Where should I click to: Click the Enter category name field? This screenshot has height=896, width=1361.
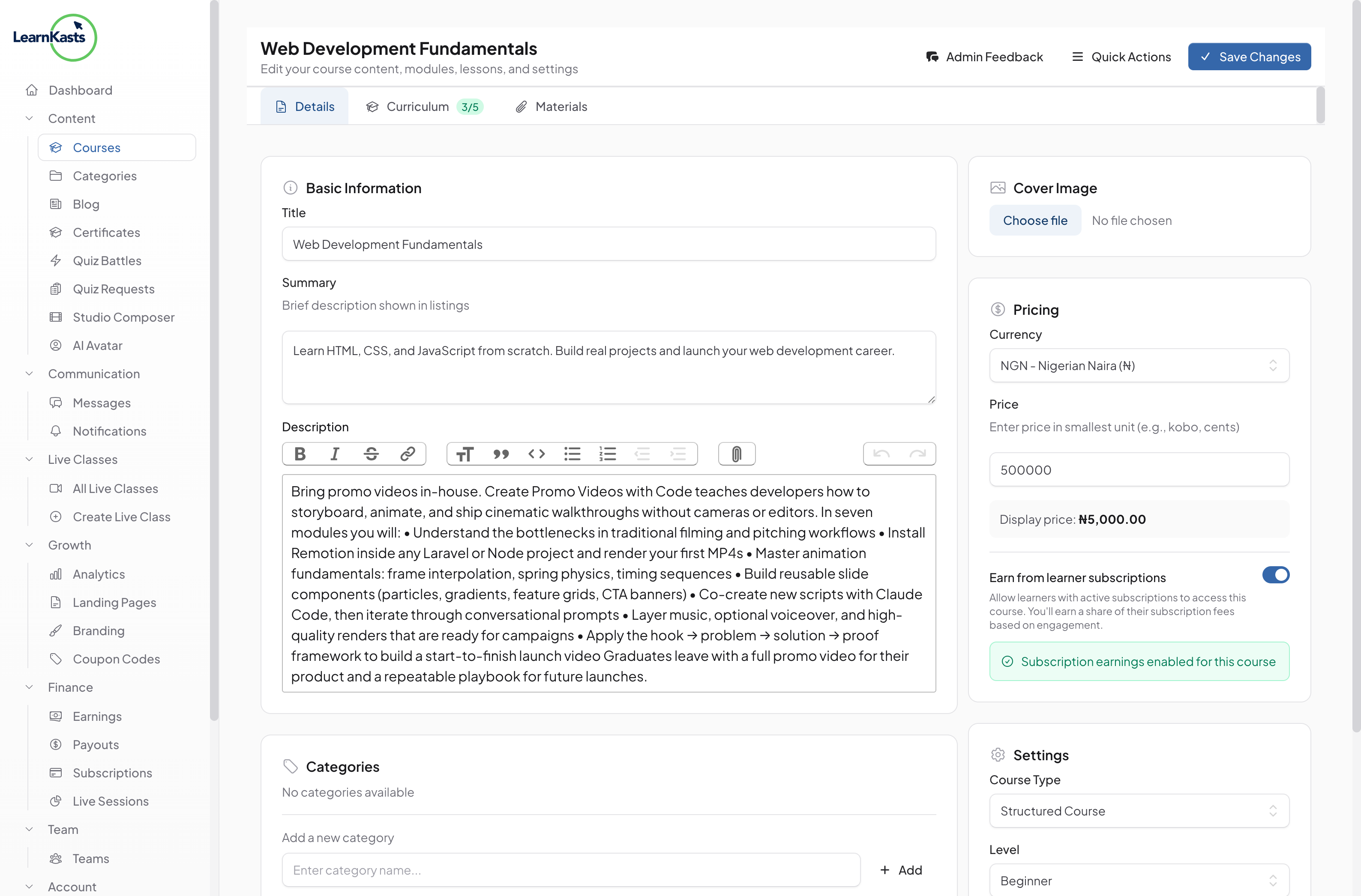(x=571, y=870)
